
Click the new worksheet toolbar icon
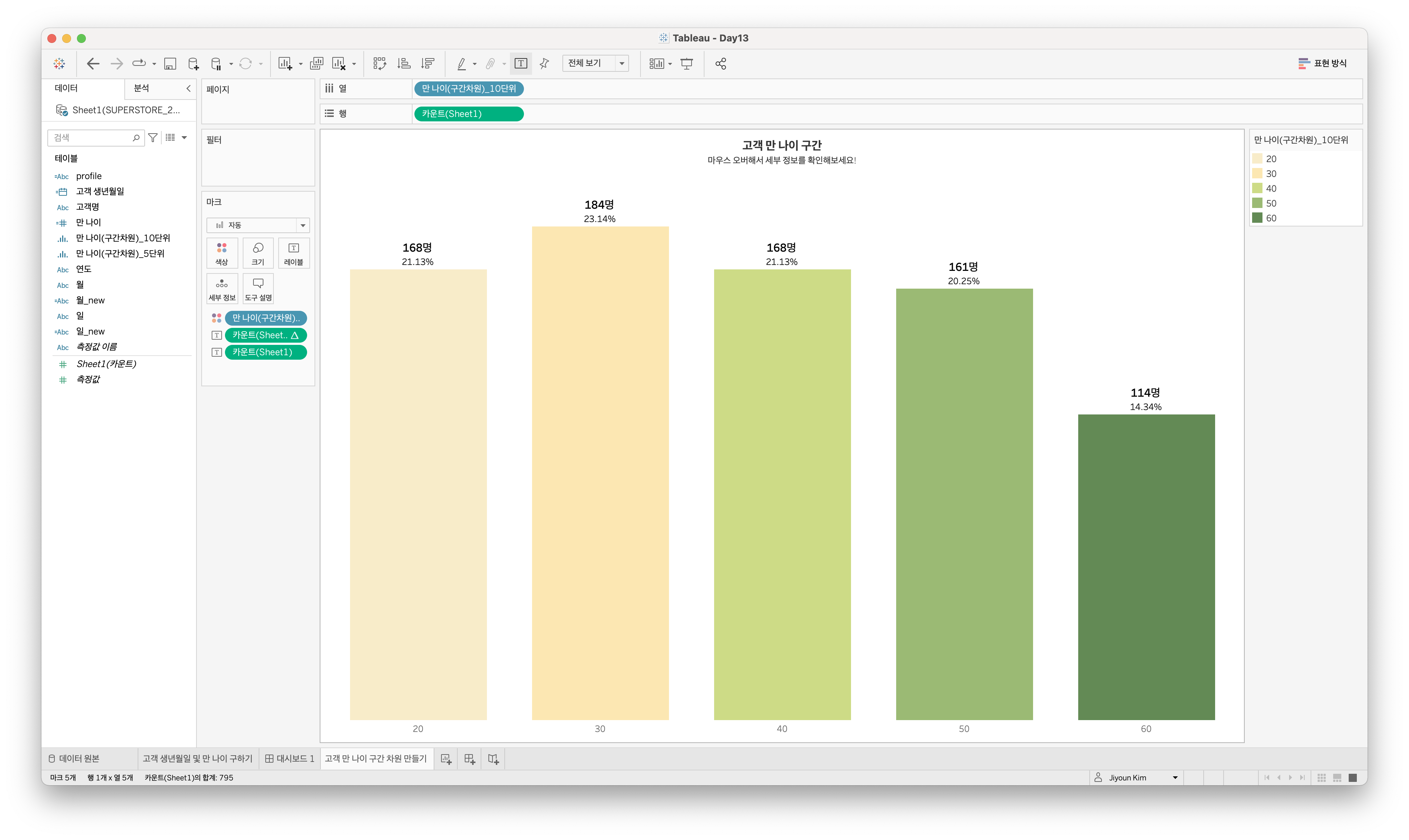point(285,63)
